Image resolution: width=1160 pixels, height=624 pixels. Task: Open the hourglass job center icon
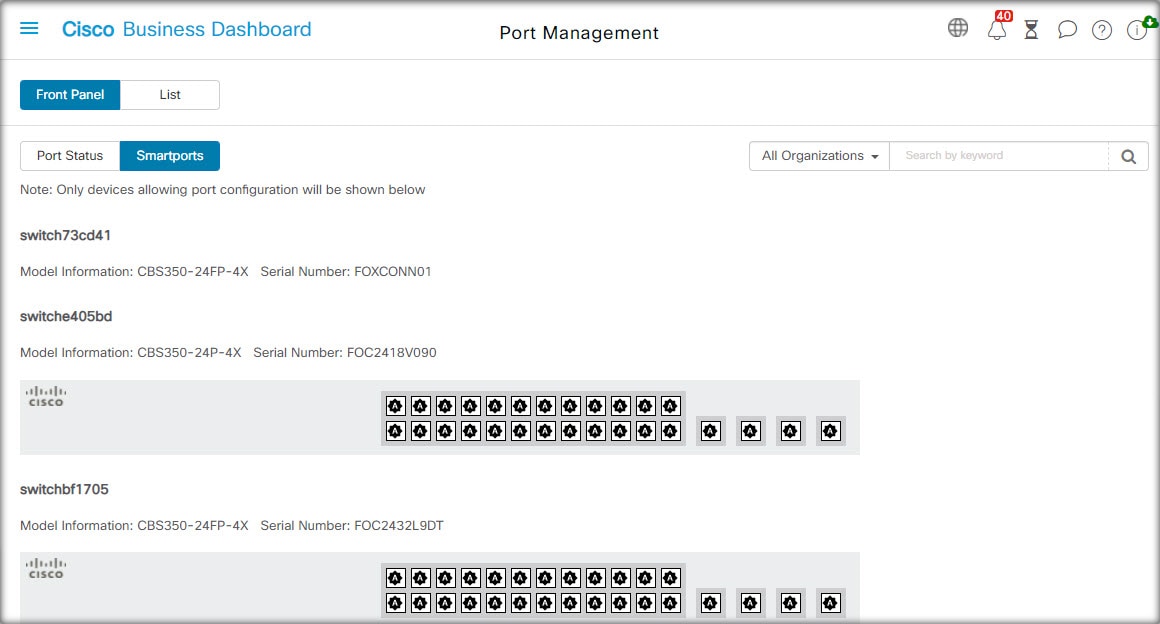[x=1031, y=30]
